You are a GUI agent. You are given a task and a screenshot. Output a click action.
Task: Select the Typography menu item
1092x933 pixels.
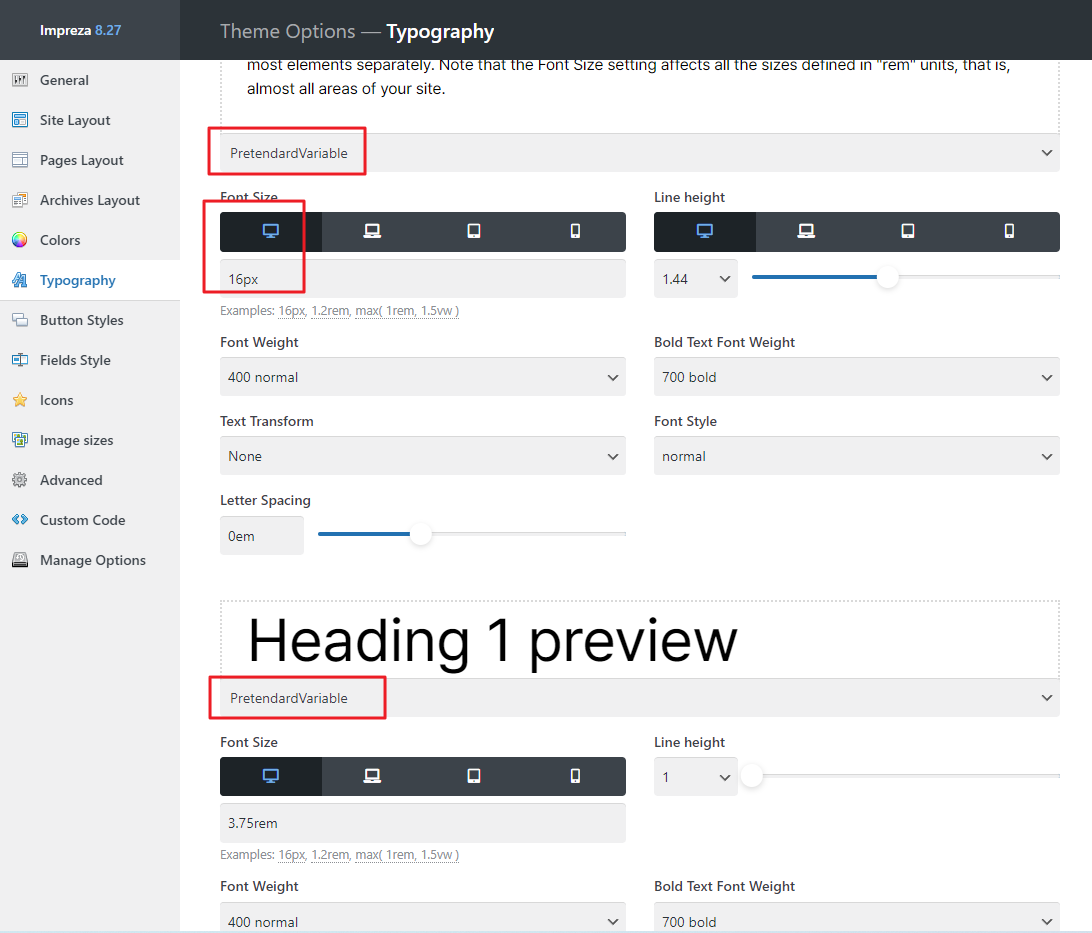[x=90, y=280]
